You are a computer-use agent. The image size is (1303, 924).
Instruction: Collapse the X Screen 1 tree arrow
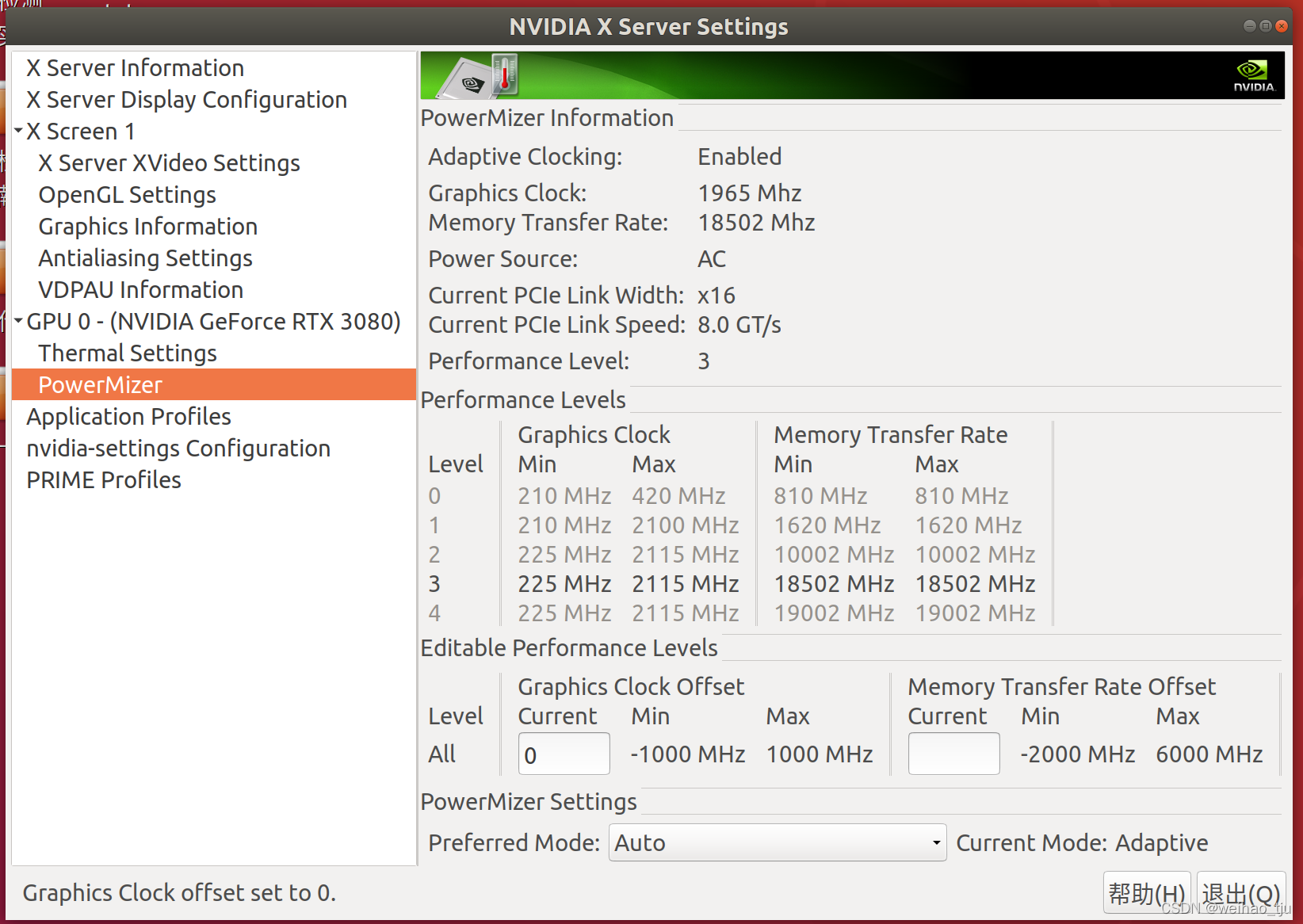pyautogui.click(x=18, y=131)
